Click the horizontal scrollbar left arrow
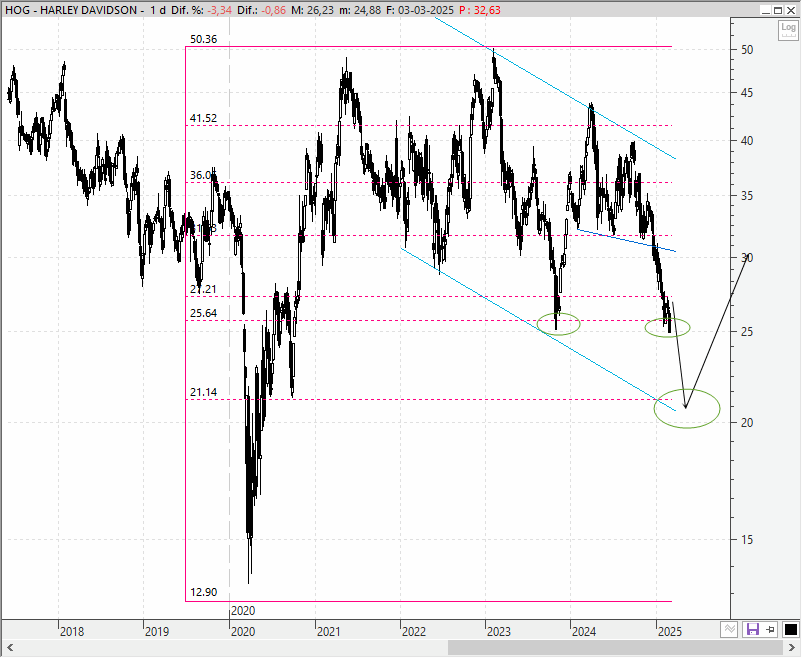 (x=10, y=647)
